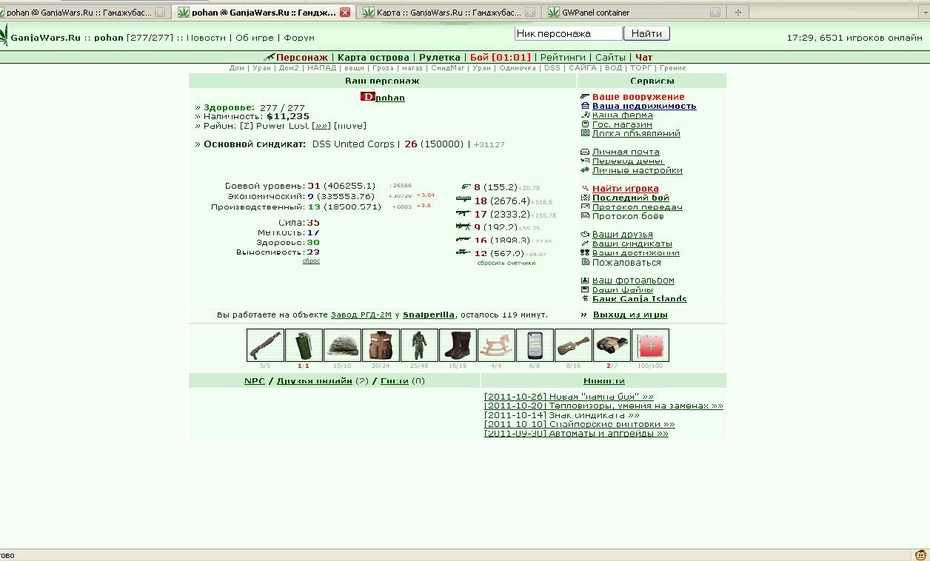Open a new browser tab
Image resolution: width=930 pixels, height=561 pixels.
tap(738, 12)
